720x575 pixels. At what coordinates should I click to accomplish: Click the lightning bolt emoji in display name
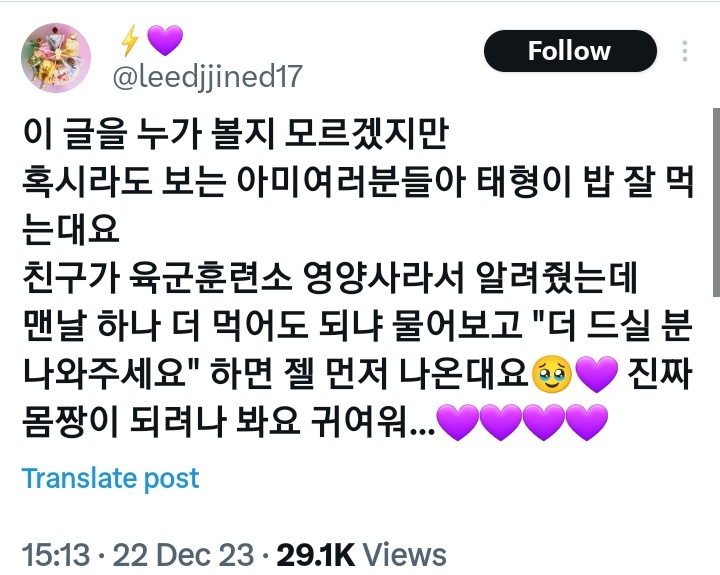pos(130,40)
